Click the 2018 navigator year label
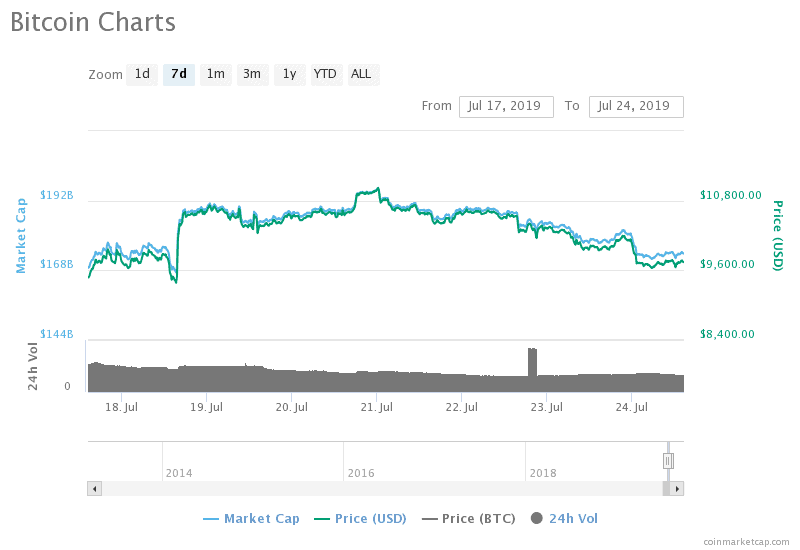 tap(543, 473)
